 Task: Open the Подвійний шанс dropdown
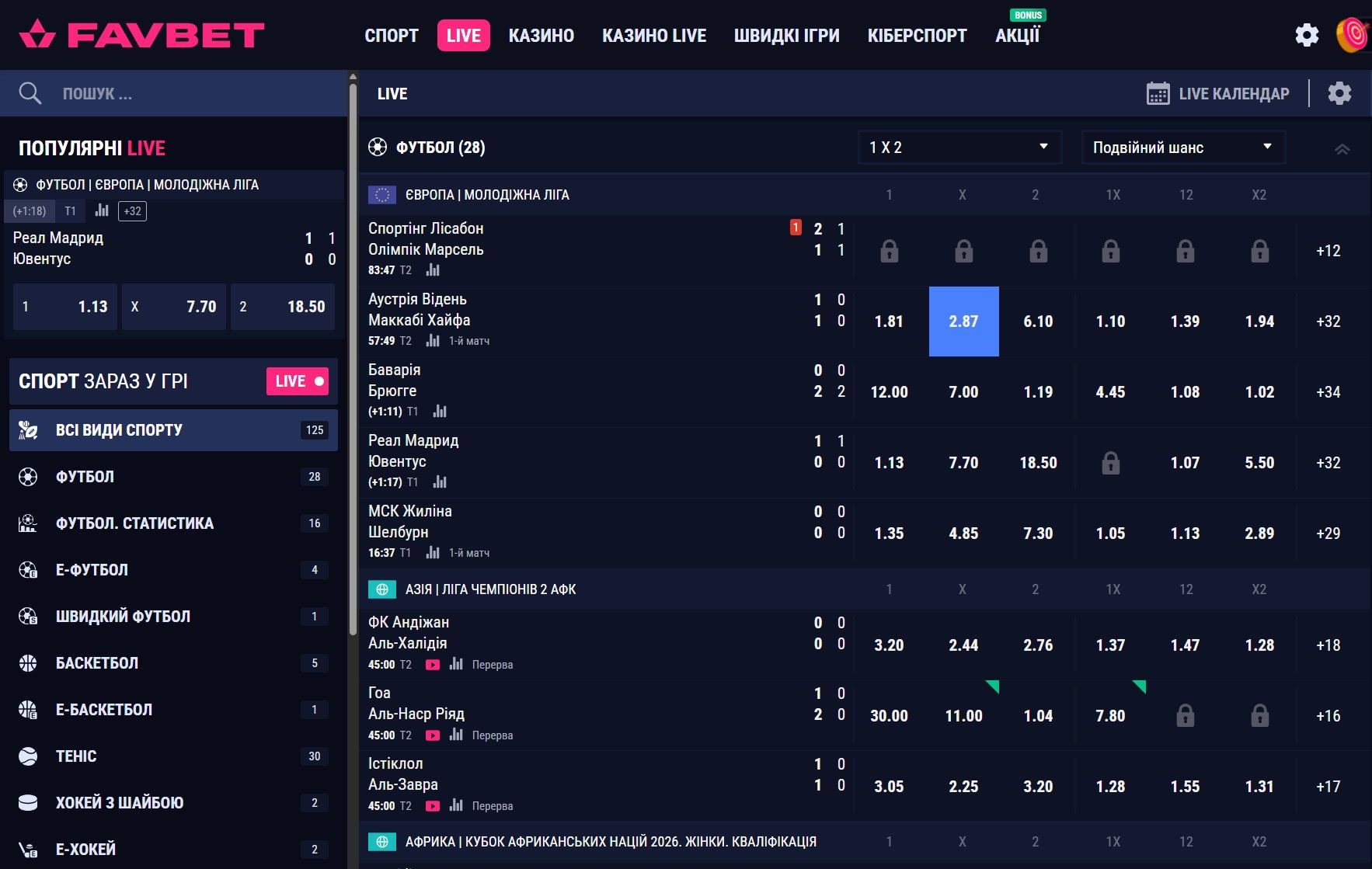(1182, 148)
